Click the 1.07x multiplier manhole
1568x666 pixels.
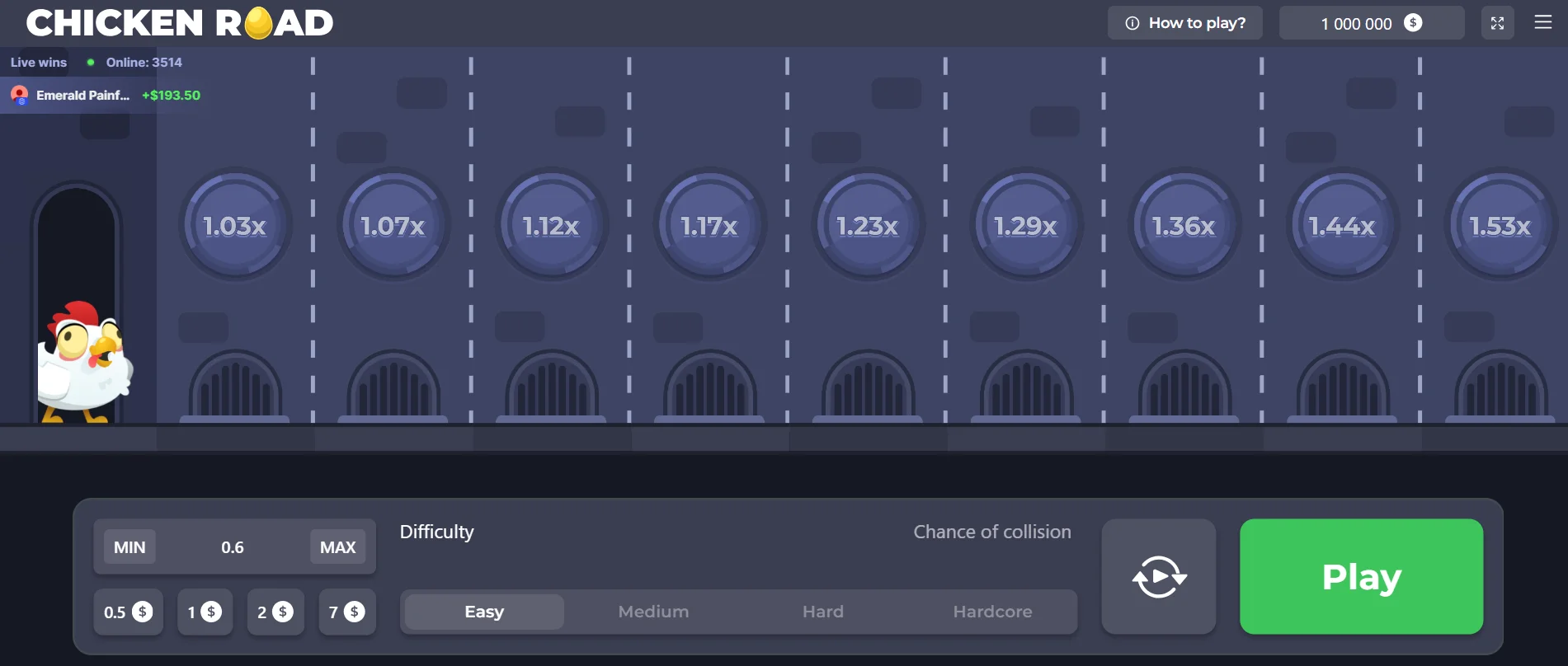tap(393, 225)
